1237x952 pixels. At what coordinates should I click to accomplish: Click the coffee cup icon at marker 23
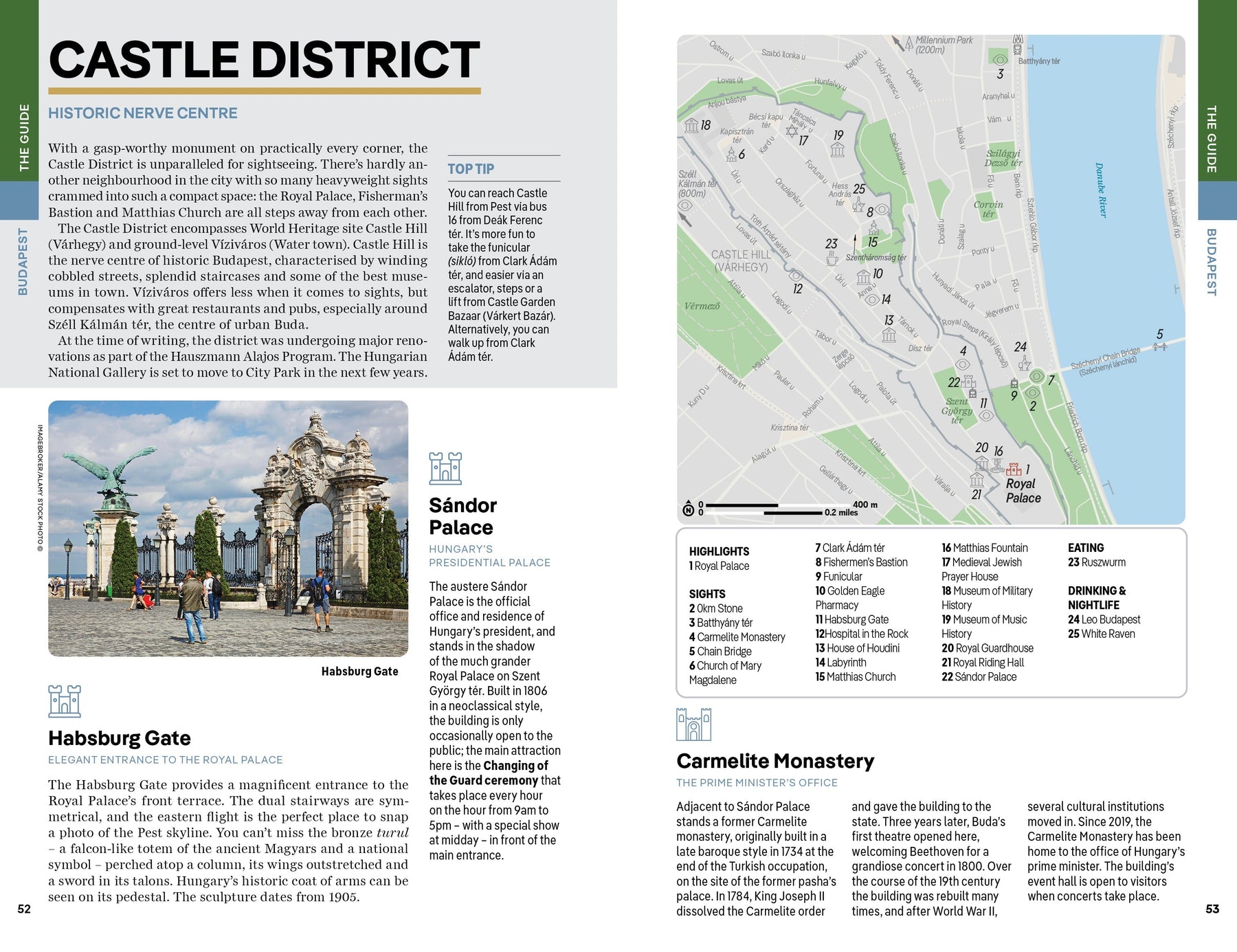pos(832,259)
